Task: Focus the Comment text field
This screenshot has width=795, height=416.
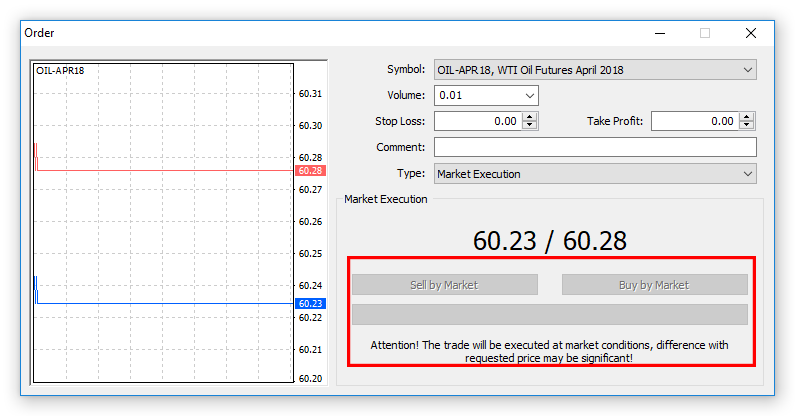Action: click(595, 147)
